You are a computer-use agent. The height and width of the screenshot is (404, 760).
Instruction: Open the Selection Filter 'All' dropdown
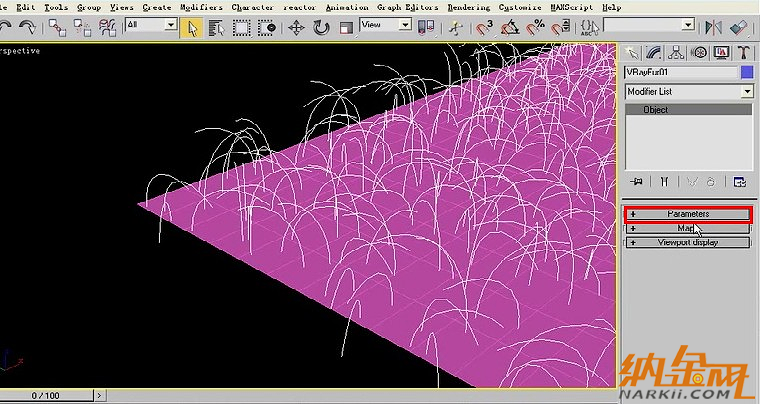click(151, 25)
